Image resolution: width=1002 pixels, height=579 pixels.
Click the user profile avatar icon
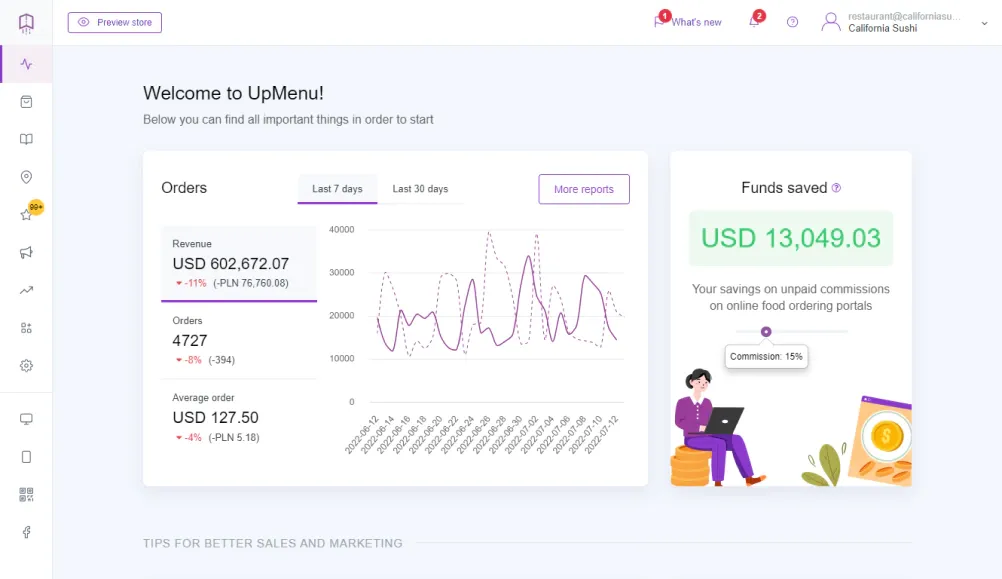click(831, 22)
